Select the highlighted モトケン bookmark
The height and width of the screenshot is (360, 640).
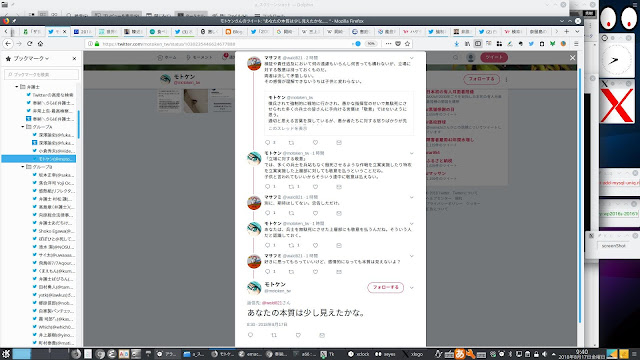tap(39, 159)
